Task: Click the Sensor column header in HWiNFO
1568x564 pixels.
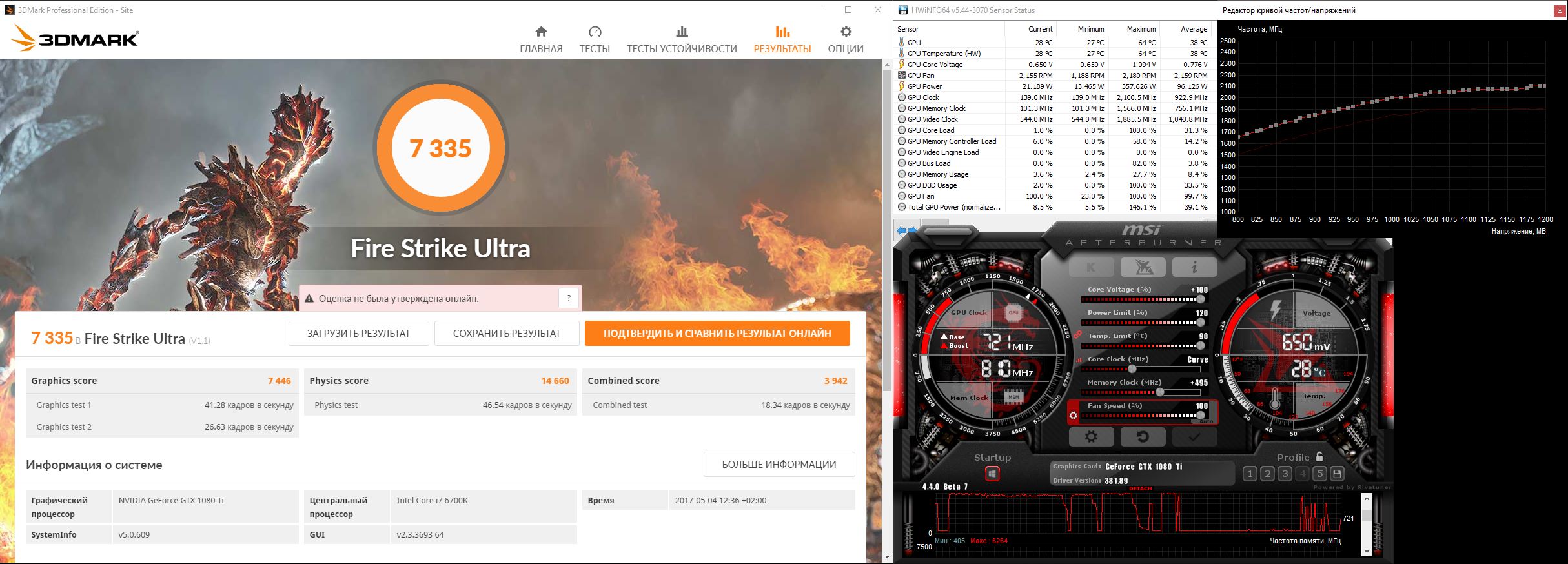Action: tap(949, 29)
